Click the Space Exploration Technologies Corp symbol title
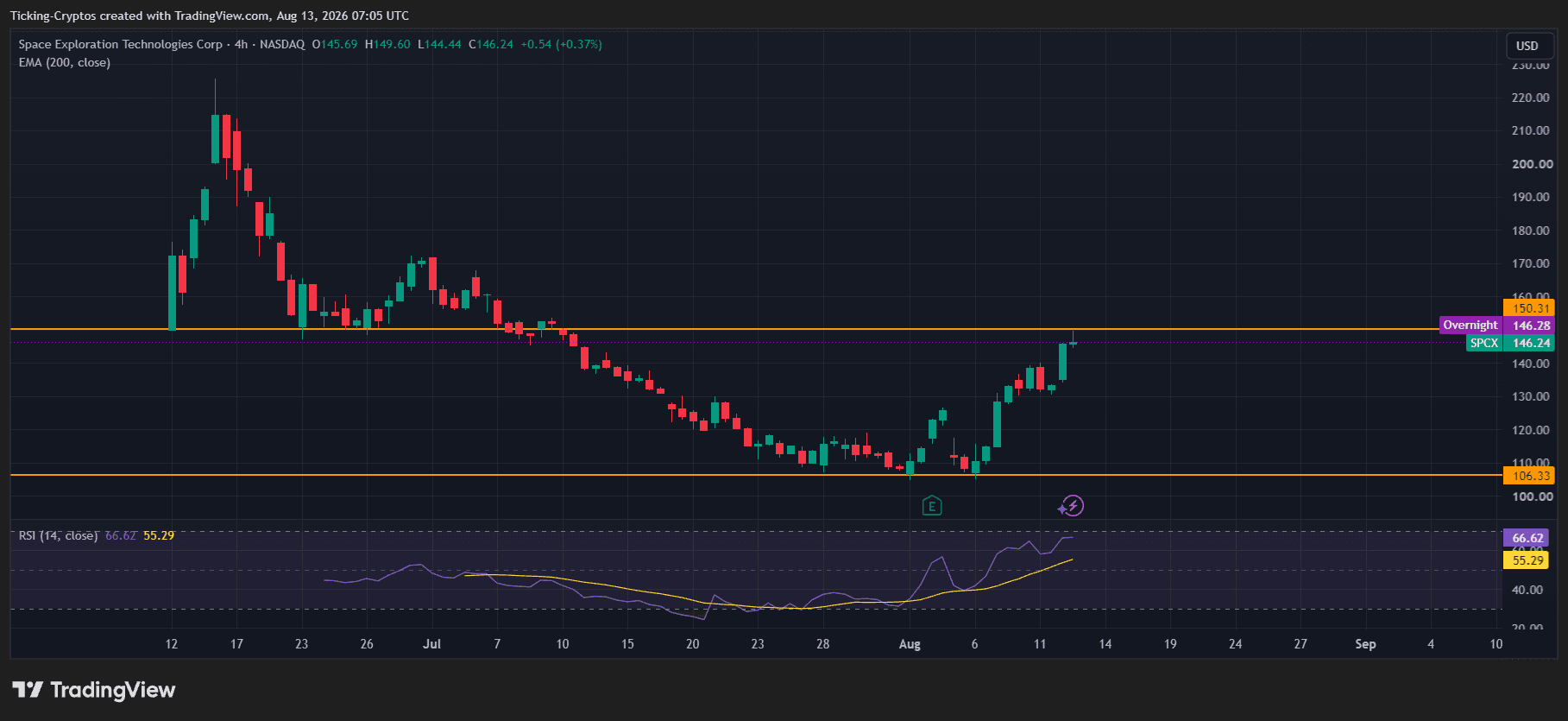This screenshot has width=1568, height=721. [121, 44]
